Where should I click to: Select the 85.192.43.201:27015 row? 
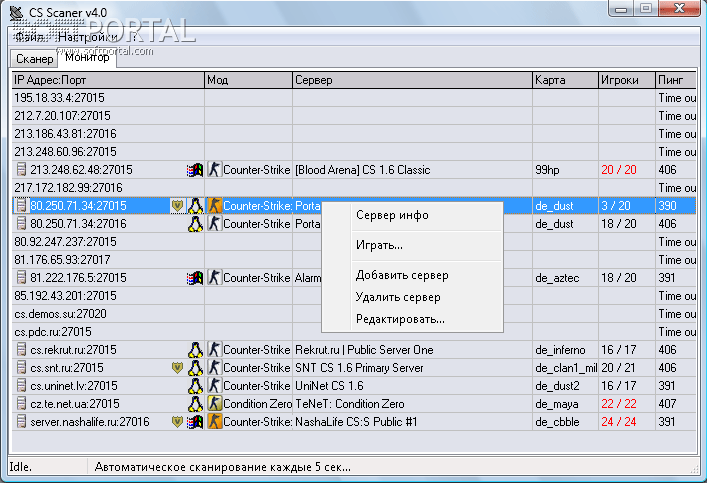(x=354, y=296)
